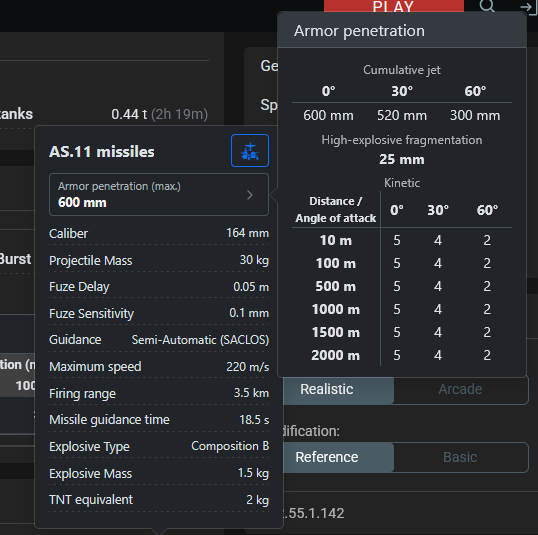Select the Guidance Semi-Automatic (SACLOS) row

click(159, 340)
